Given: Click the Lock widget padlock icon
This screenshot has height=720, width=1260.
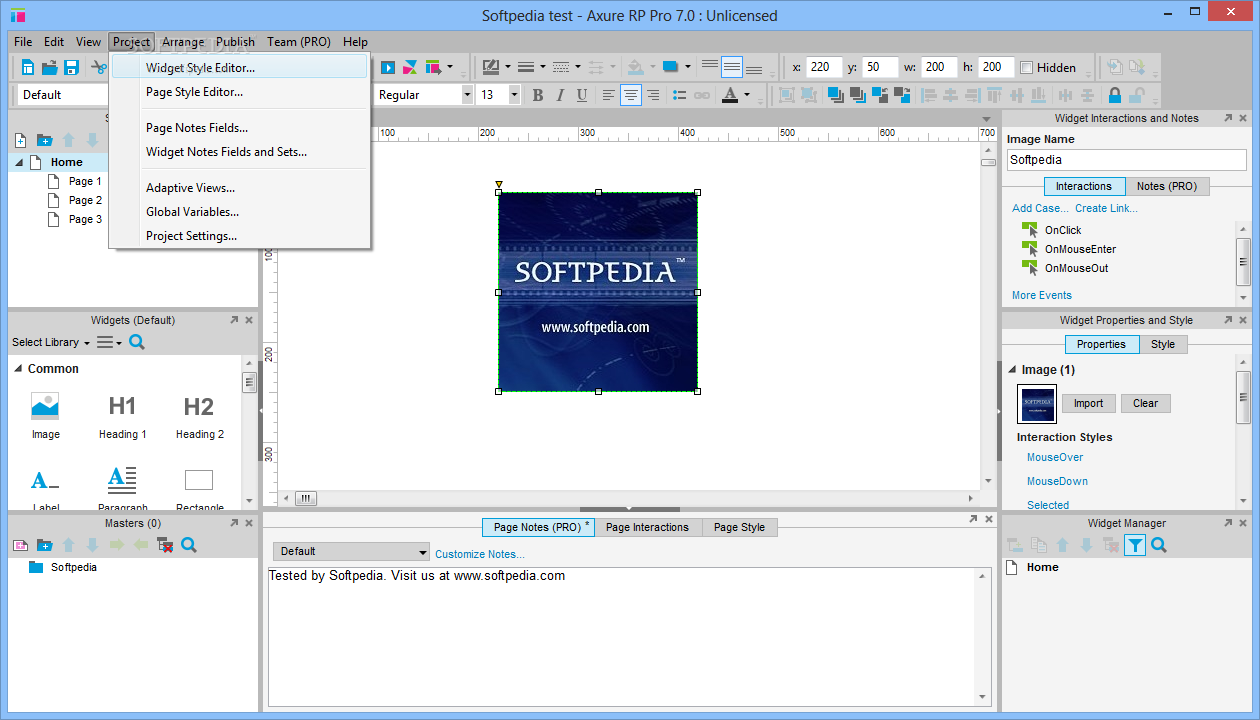Looking at the screenshot, I should tap(1114, 95).
